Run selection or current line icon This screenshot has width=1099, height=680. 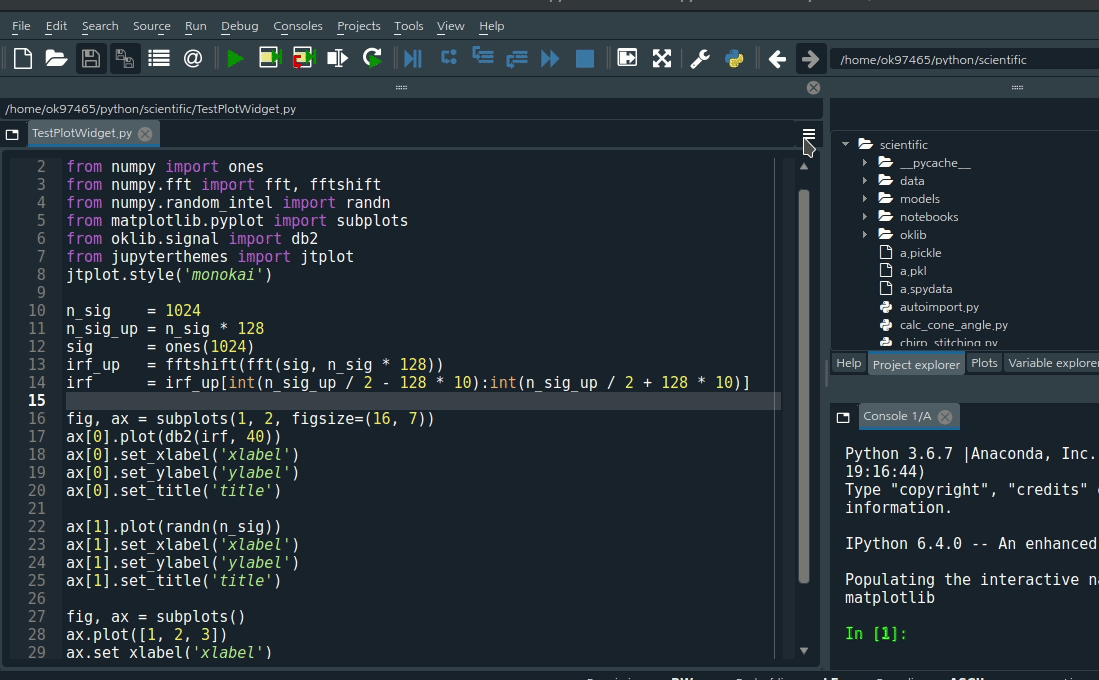[337, 58]
